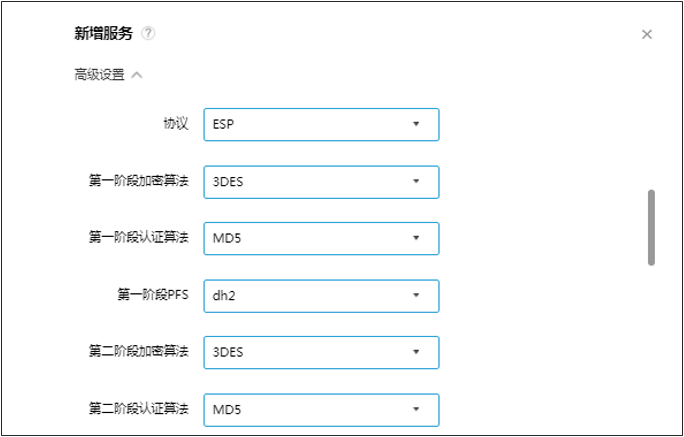The width and height of the screenshot is (684, 437).
Task: Close the 新增服务 dialog
Action: pyautogui.click(x=647, y=34)
